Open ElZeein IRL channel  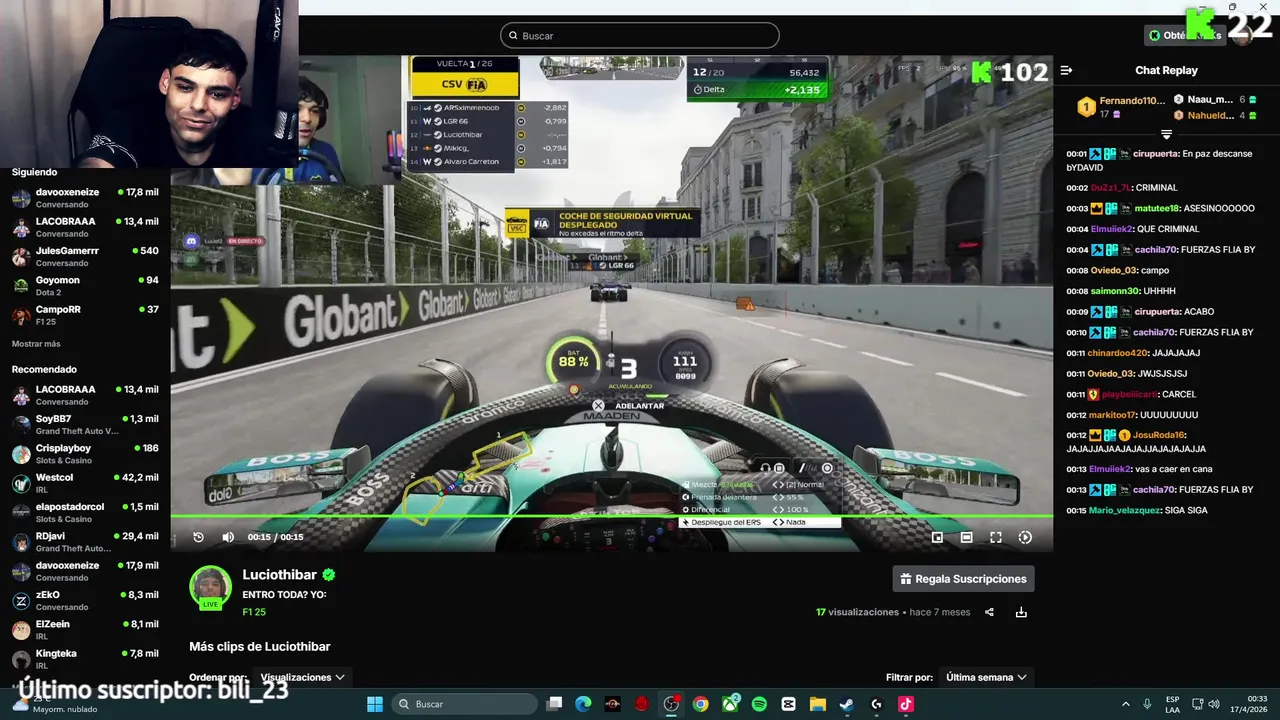pyautogui.click(x=85, y=630)
